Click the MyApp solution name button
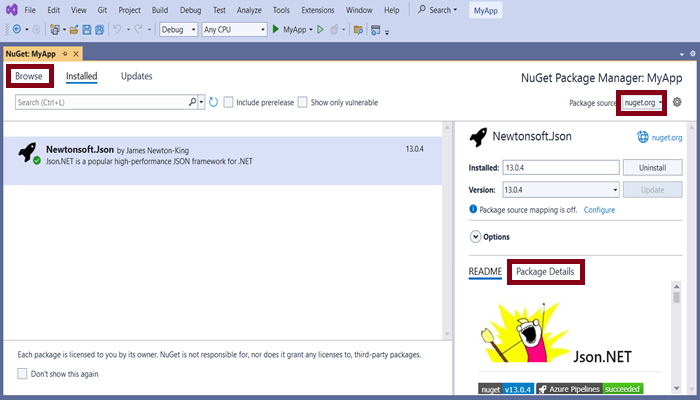The height and width of the screenshot is (400, 700). pyautogui.click(x=486, y=11)
